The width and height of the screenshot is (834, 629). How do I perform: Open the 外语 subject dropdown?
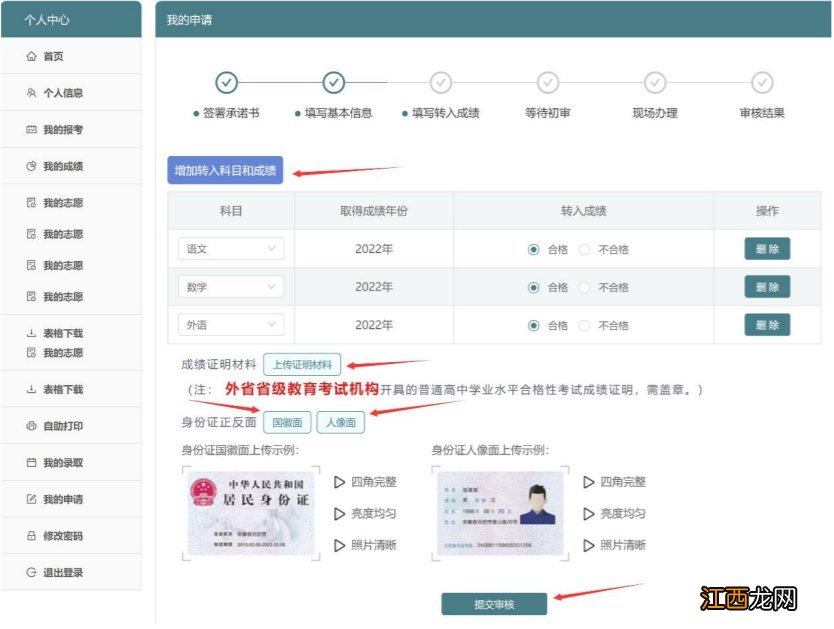231,324
